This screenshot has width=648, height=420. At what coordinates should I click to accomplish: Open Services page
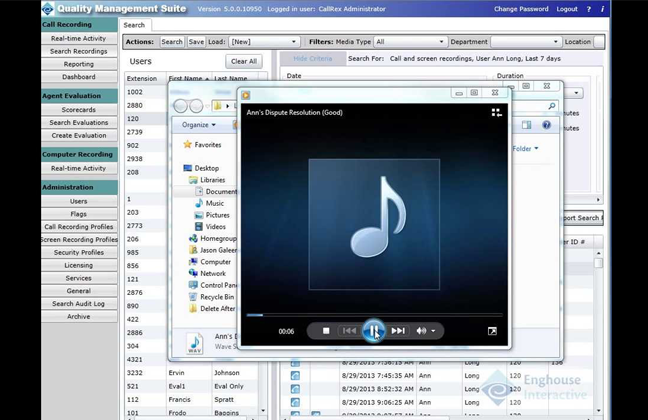pyautogui.click(x=79, y=278)
